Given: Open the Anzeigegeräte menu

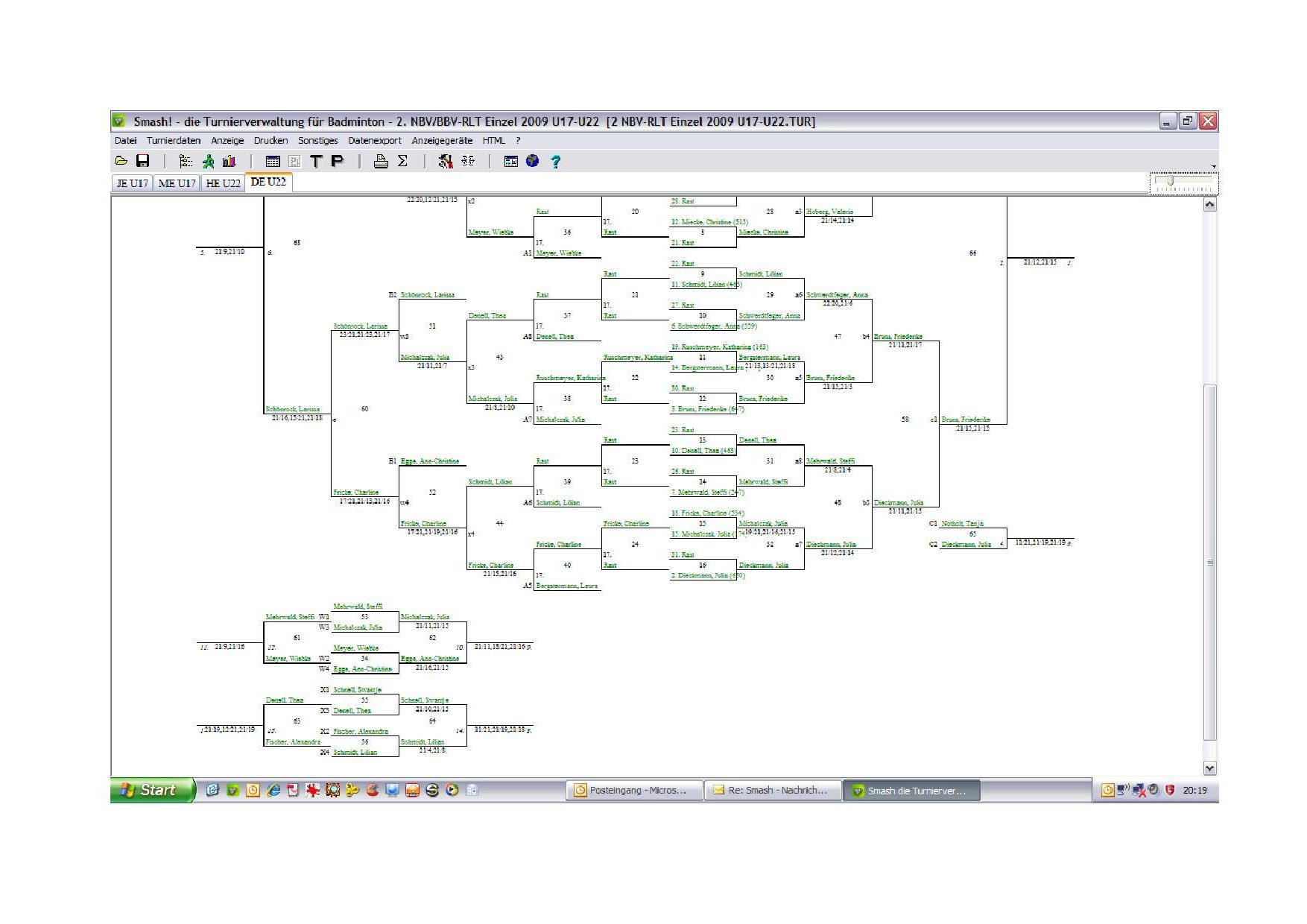Looking at the screenshot, I should (x=442, y=140).
